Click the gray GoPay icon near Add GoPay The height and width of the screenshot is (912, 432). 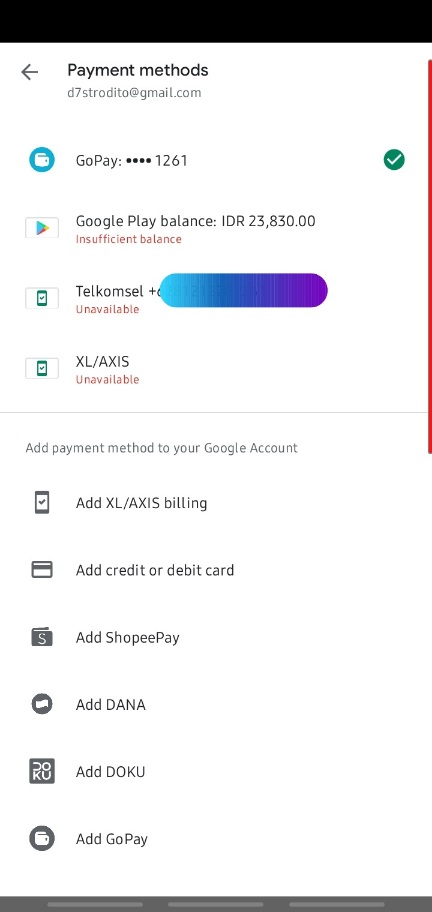click(x=42, y=838)
